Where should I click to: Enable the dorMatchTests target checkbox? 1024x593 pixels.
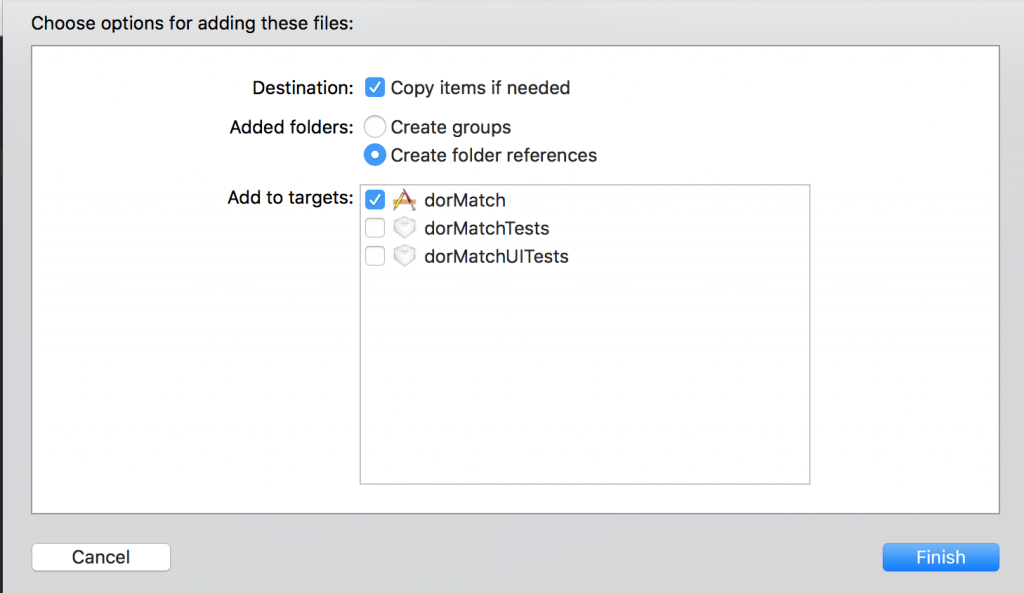(375, 228)
